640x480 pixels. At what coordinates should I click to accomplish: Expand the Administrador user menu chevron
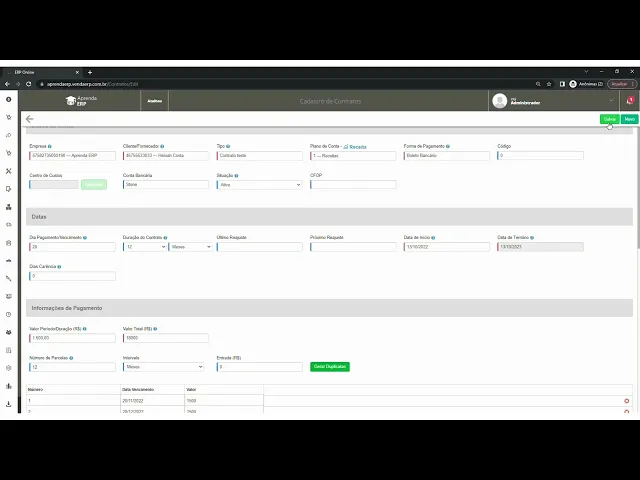pos(611,100)
